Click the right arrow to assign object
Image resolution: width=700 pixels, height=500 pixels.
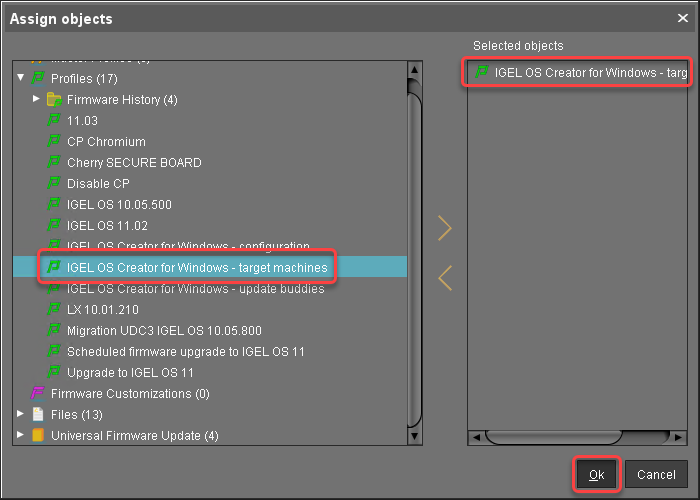click(445, 229)
